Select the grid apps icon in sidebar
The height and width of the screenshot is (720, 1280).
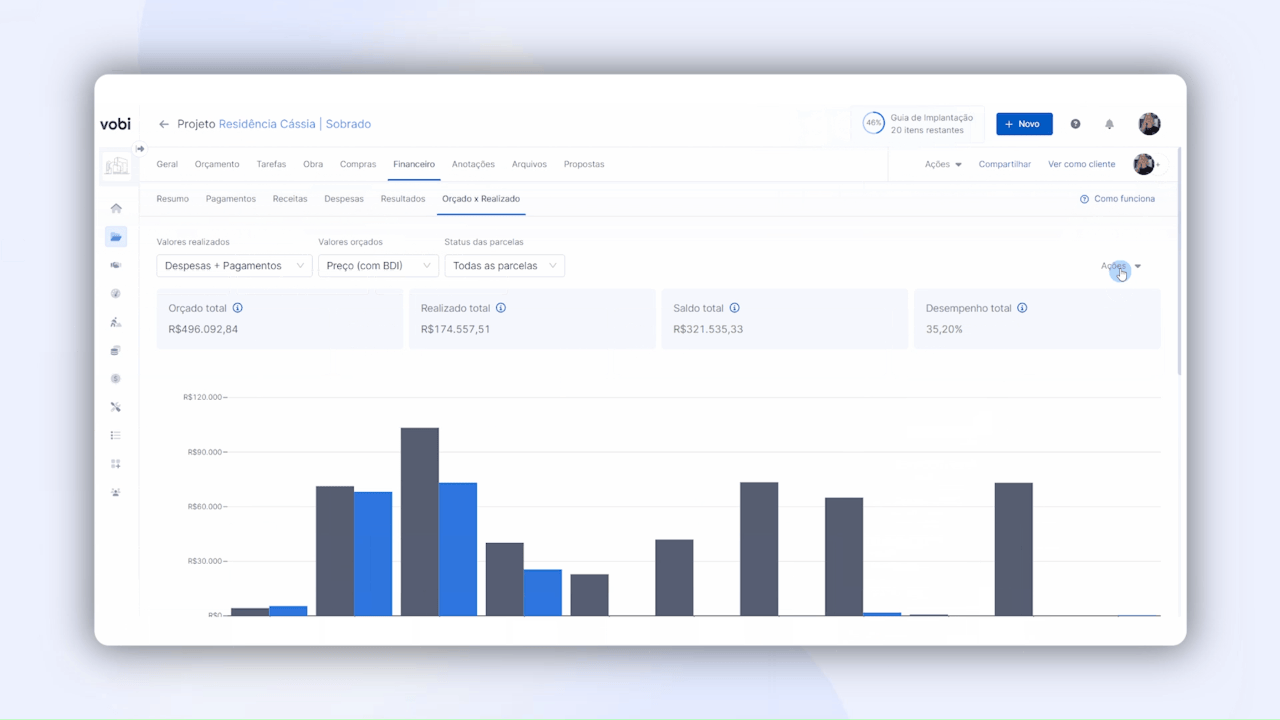[x=116, y=464]
